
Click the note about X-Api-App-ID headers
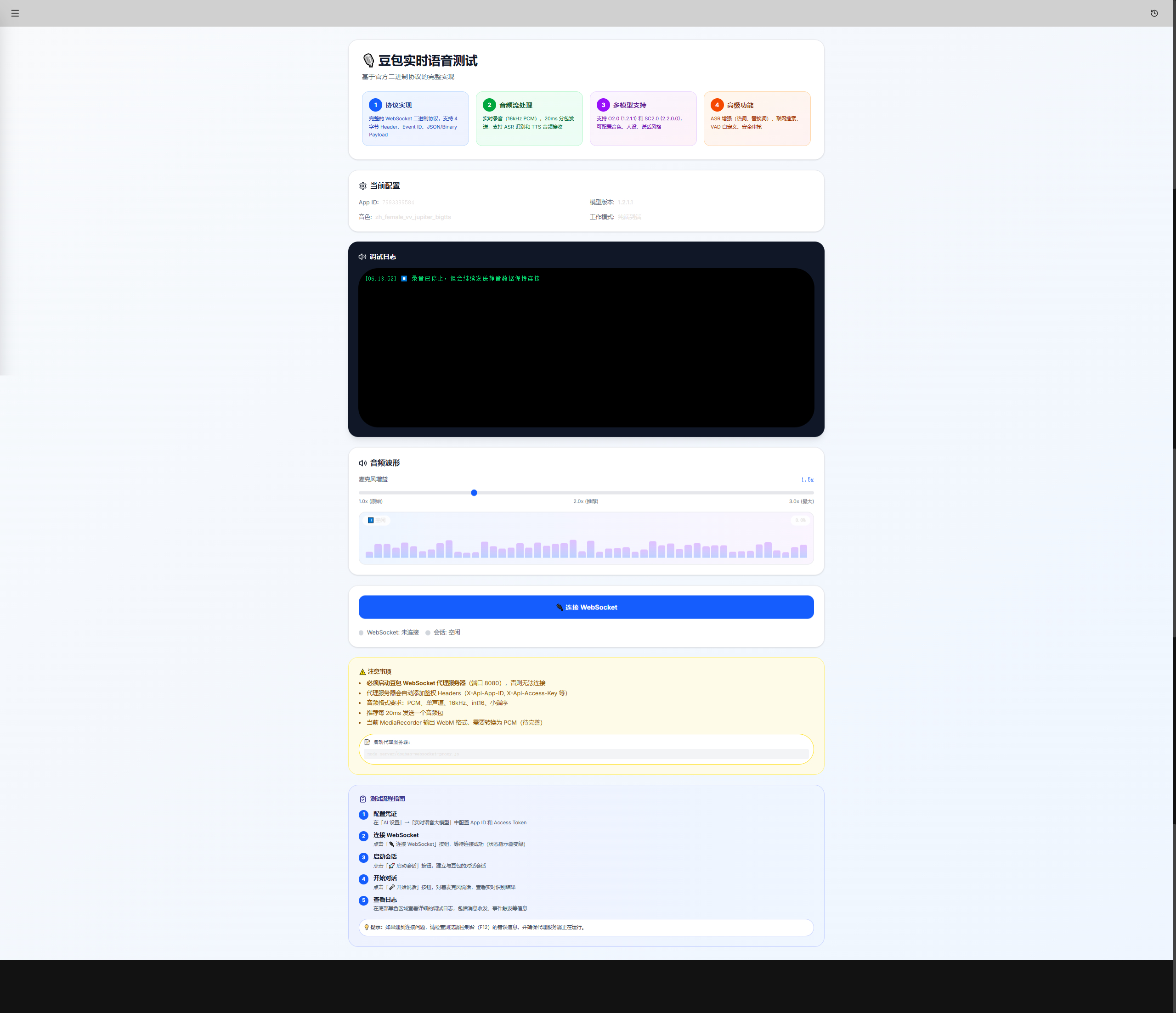click(467, 693)
